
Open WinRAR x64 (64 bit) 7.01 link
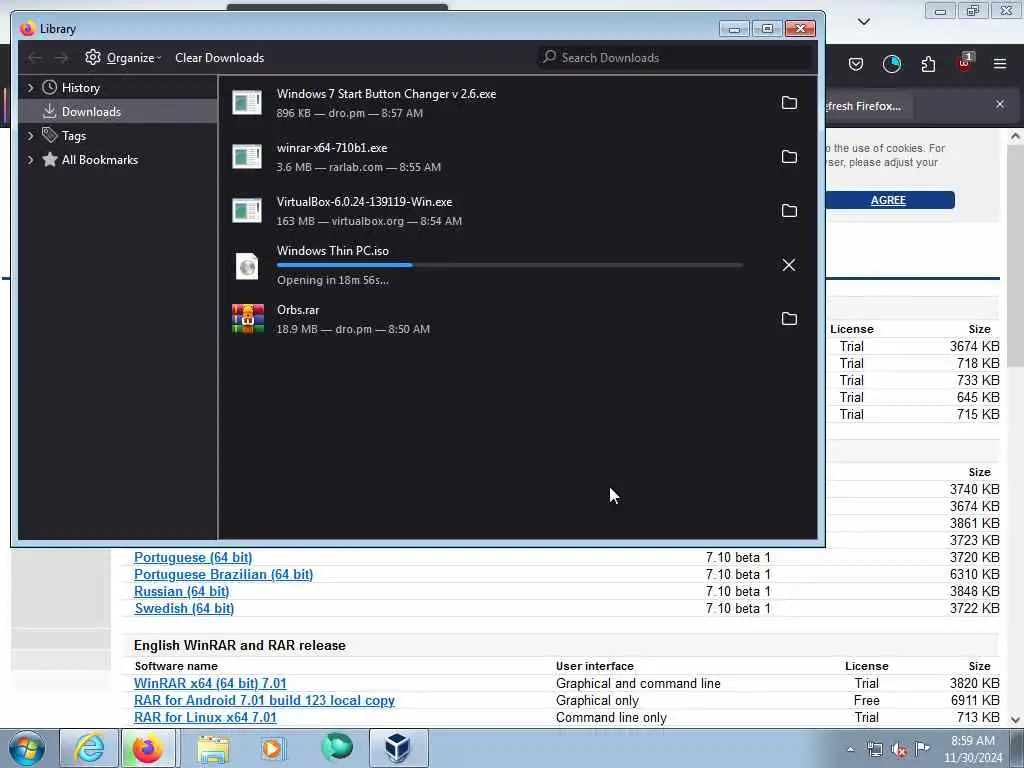pyautogui.click(x=210, y=683)
